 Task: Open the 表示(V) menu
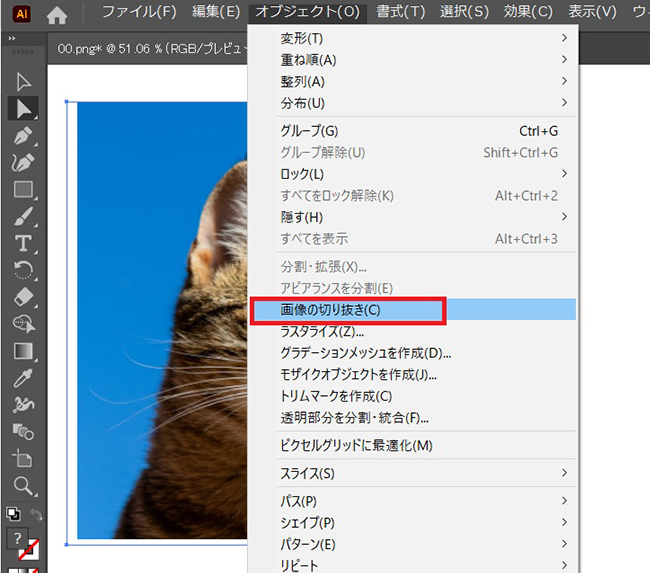[592, 12]
